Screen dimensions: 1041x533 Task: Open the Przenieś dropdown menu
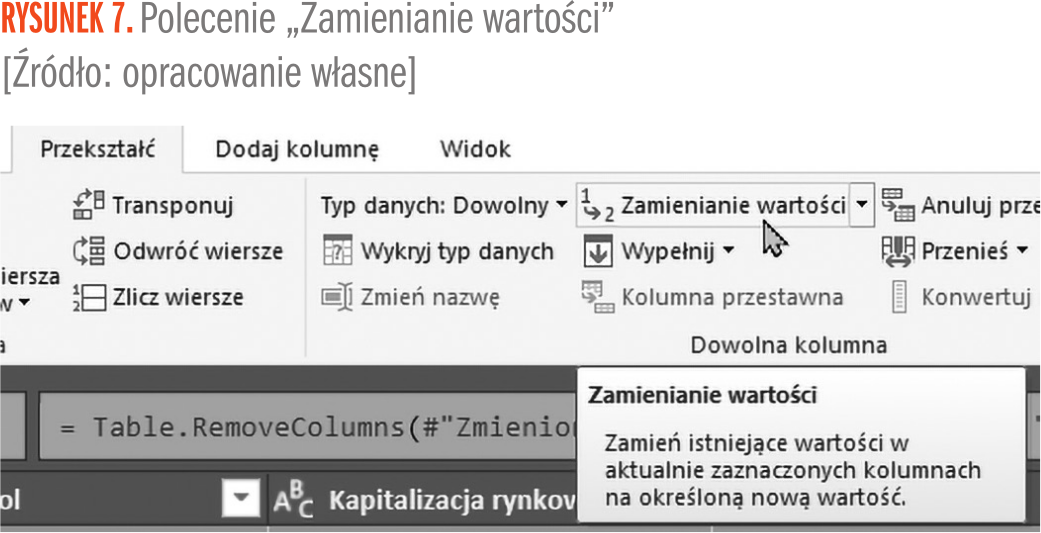(x=1021, y=251)
